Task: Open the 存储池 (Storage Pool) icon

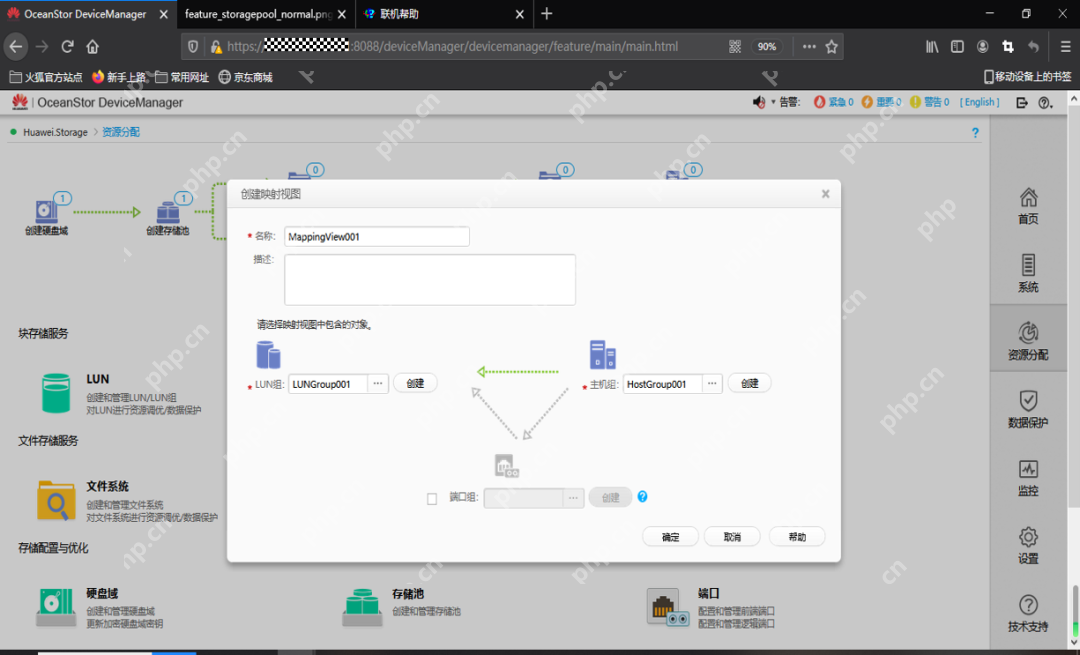Action: (362, 603)
